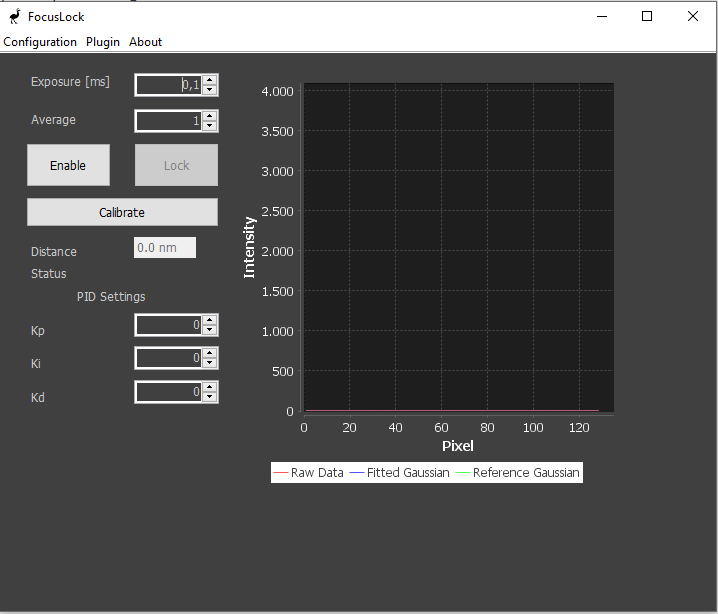Click the Reference Gaussian legend entry
718x614 pixels.
[518, 473]
